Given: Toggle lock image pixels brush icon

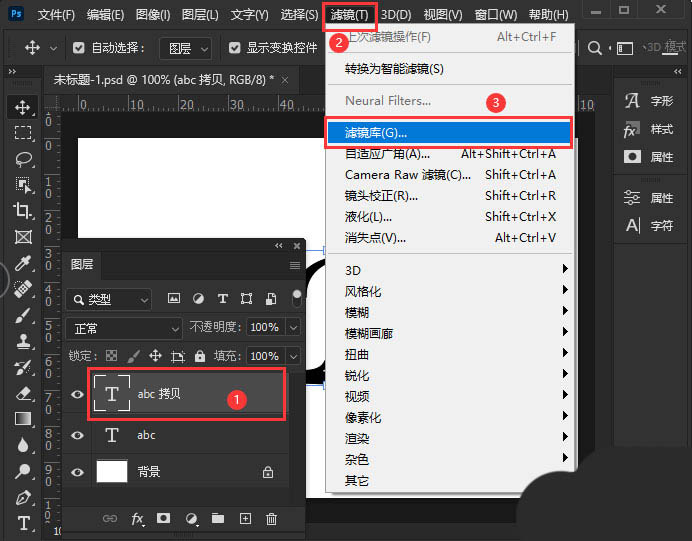Looking at the screenshot, I should (133, 356).
